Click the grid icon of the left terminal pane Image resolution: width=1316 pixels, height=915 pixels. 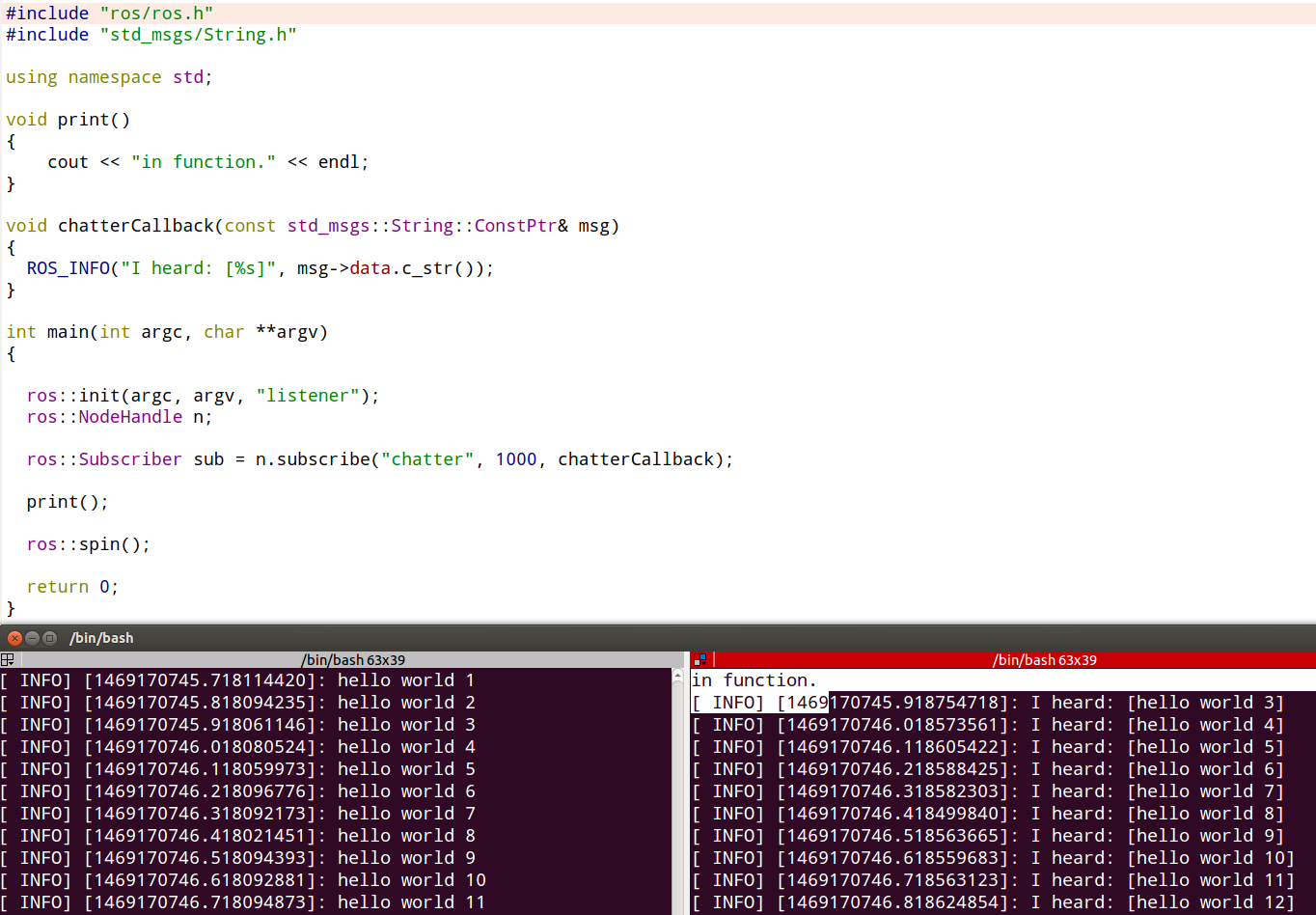[7, 660]
